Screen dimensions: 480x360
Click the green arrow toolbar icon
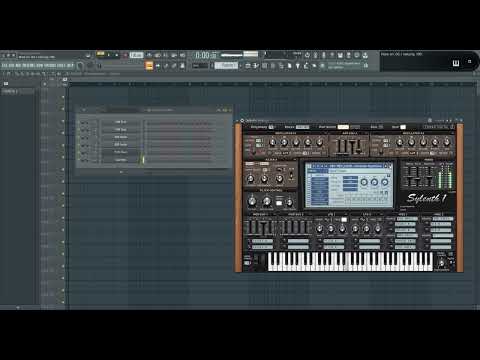[158, 66]
